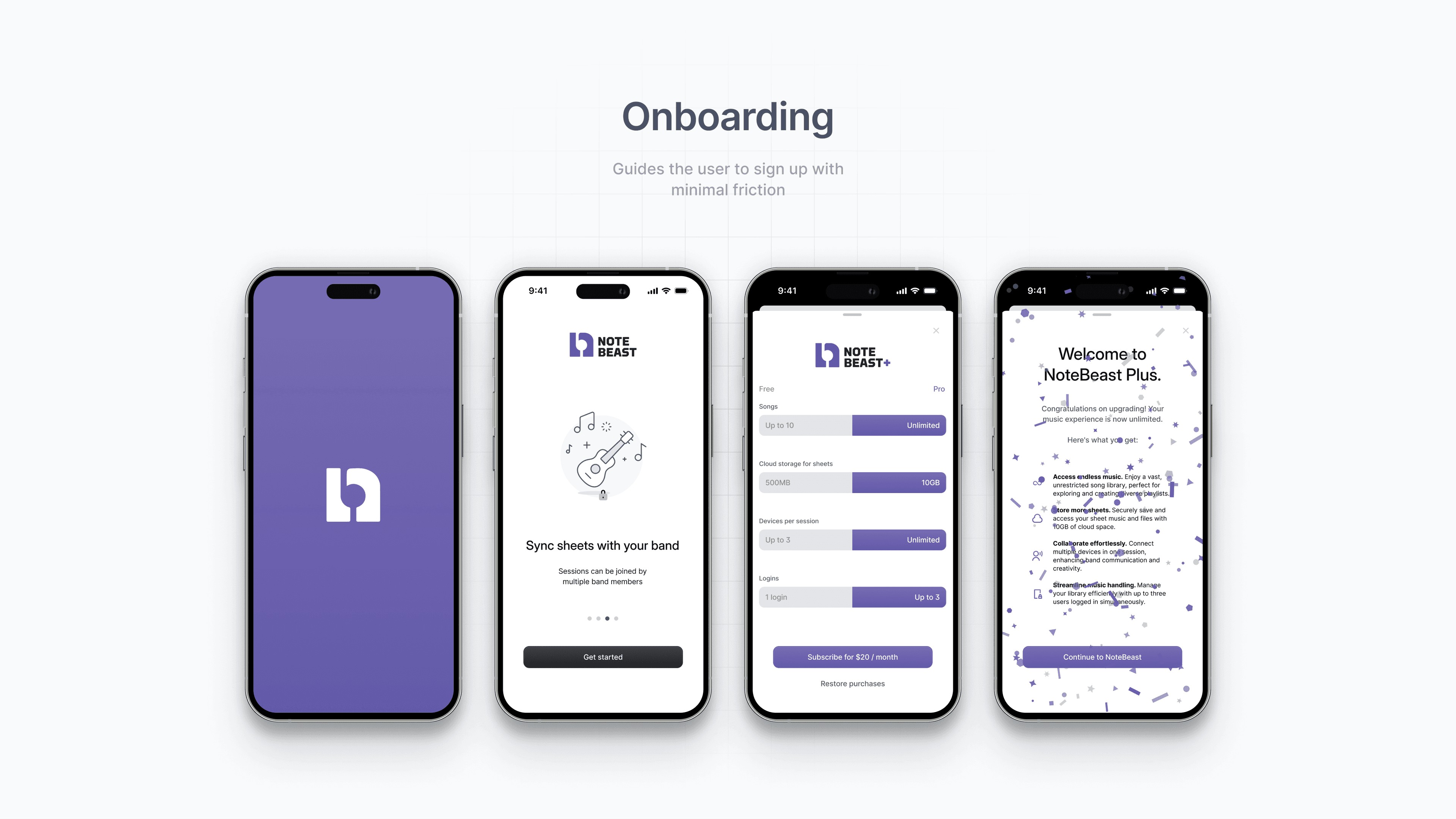This screenshot has width=1456, height=819.
Task: Toggle to Free tier in subscription comparison
Action: click(767, 388)
